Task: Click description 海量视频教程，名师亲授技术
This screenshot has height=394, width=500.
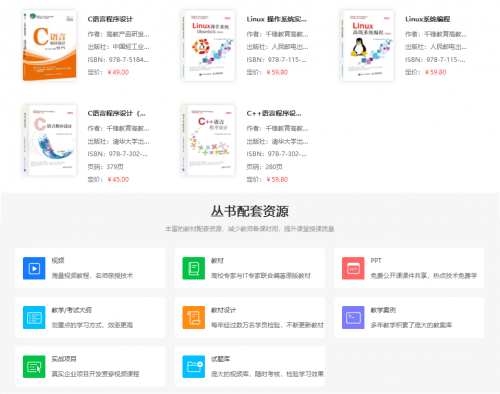Action: (92, 276)
